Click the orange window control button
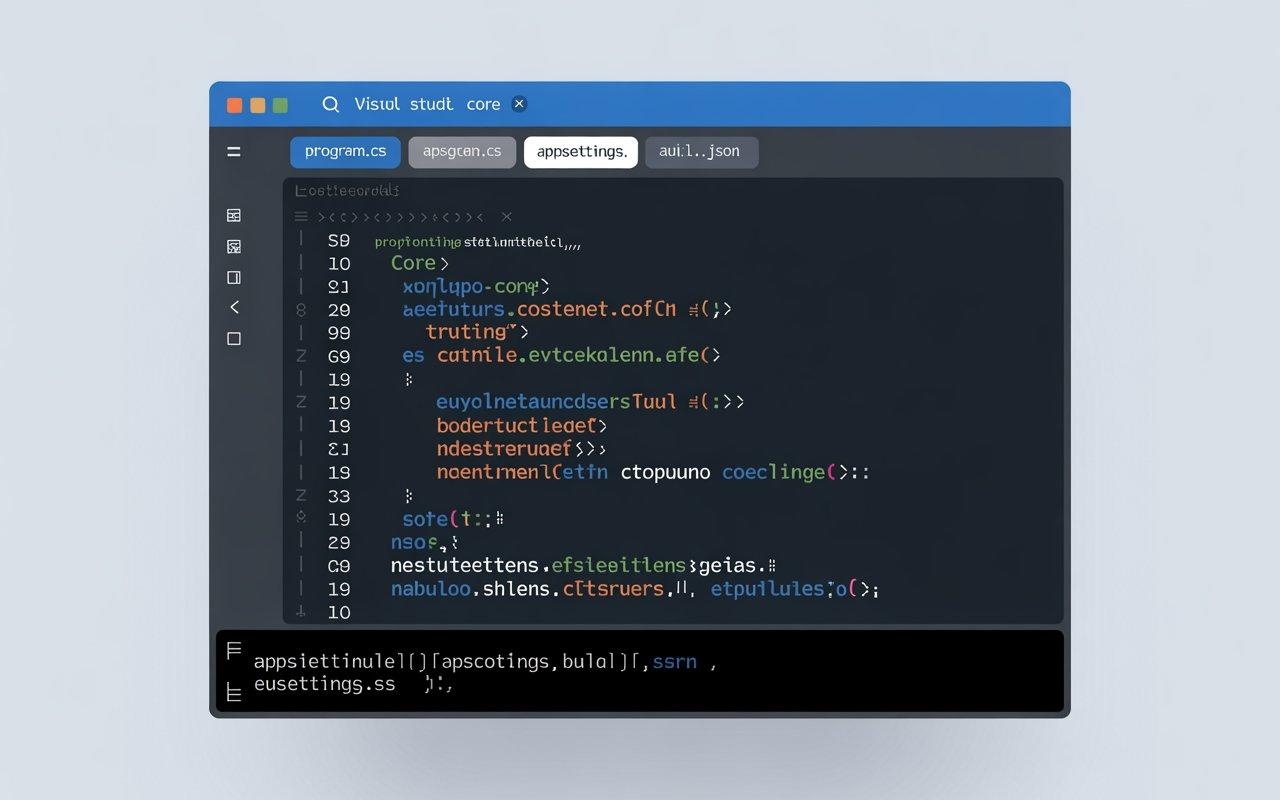This screenshot has width=1280, height=800. click(x=235, y=105)
